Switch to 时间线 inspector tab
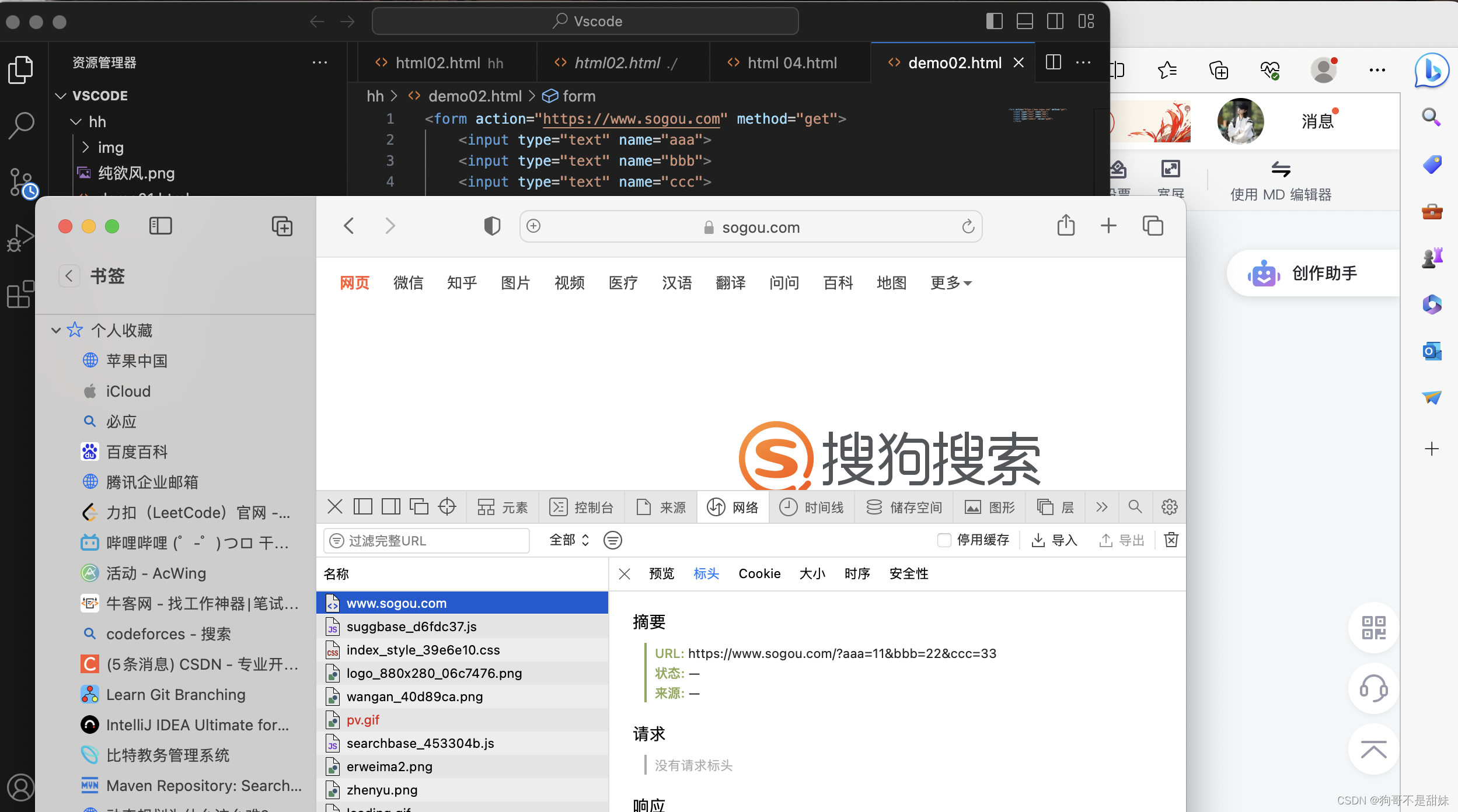 812,508
